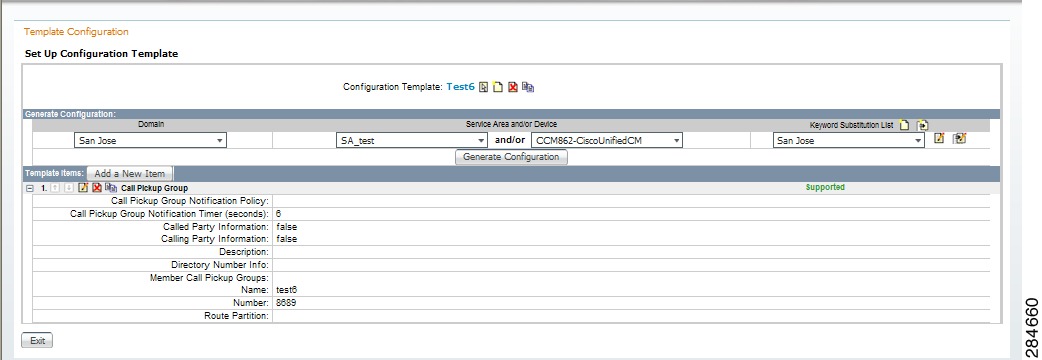Click the icon right of keyword list edit

[959, 138]
